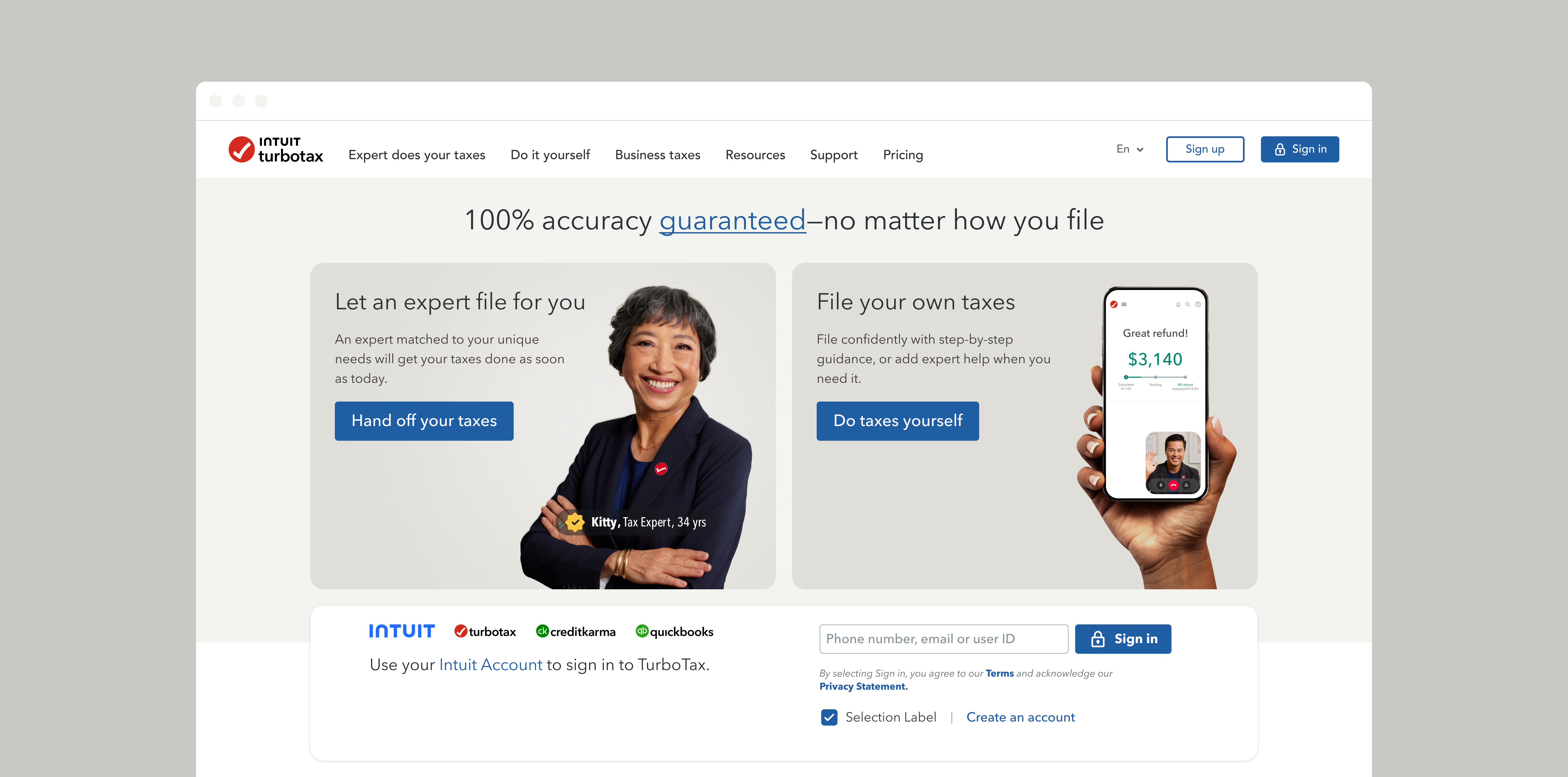Click the padlock icon on header Sign in
Image resolution: width=1568 pixels, height=777 pixels.
(x=1279, y=150)
